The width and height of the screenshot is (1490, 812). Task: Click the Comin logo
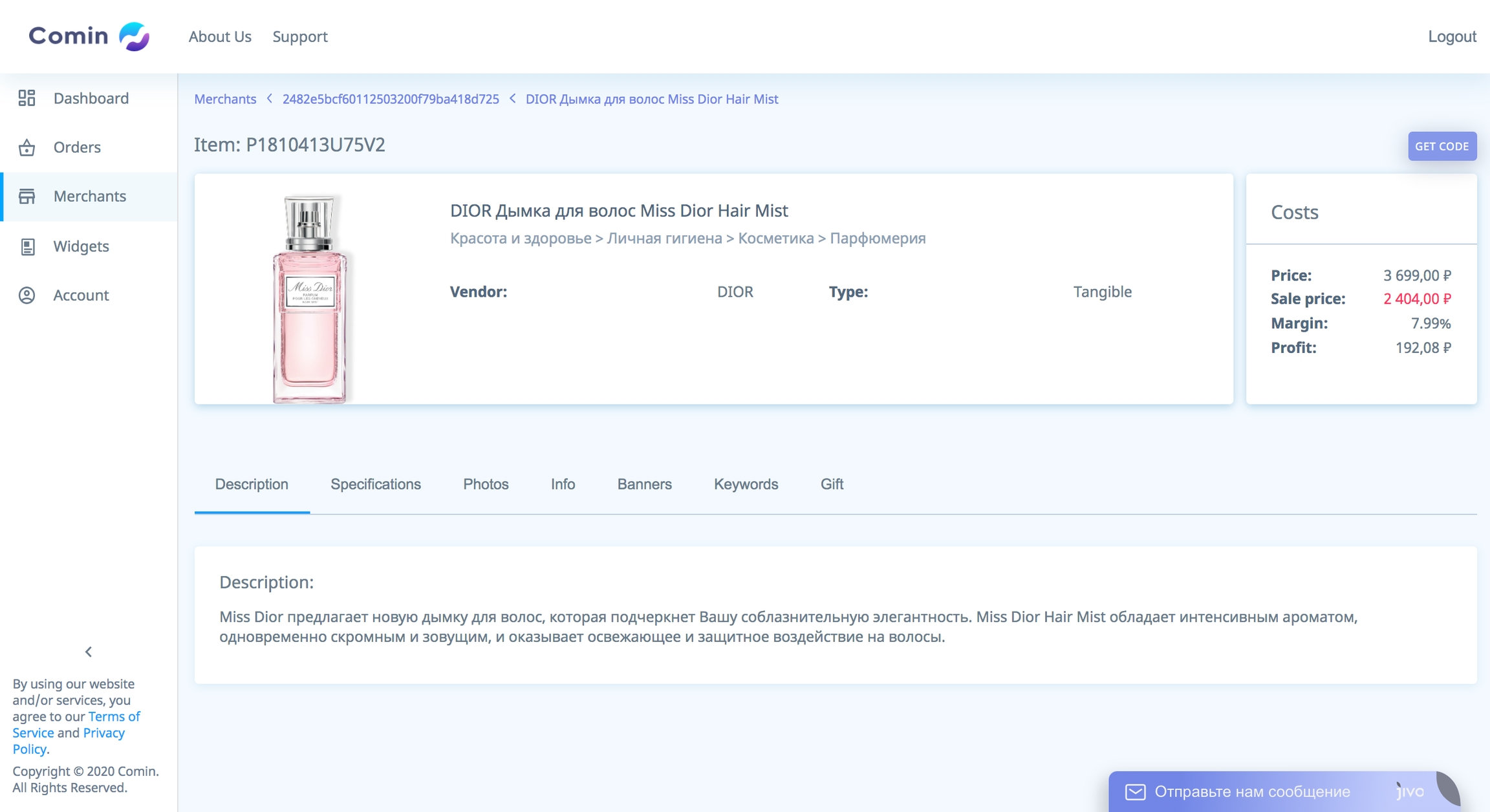(x=89, y=36)
